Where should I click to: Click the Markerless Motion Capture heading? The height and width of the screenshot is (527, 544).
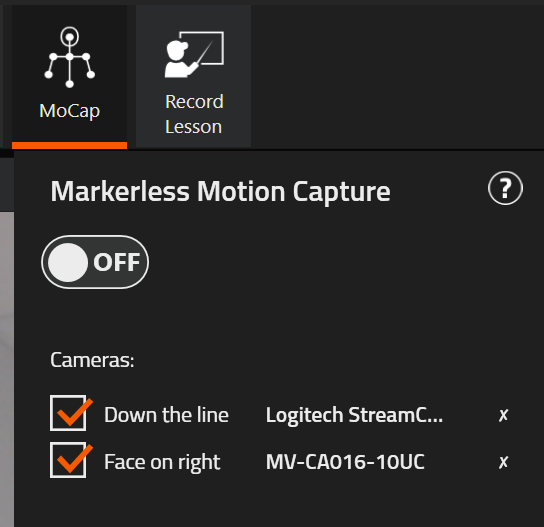pyautogui.click(x=221, y=191)
